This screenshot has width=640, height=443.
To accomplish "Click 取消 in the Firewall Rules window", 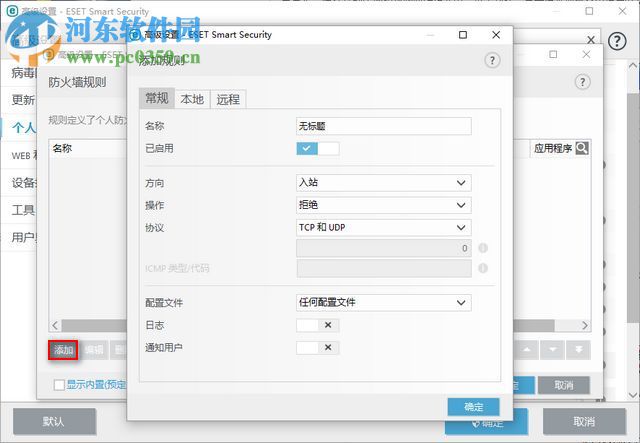I will (564, 385).
